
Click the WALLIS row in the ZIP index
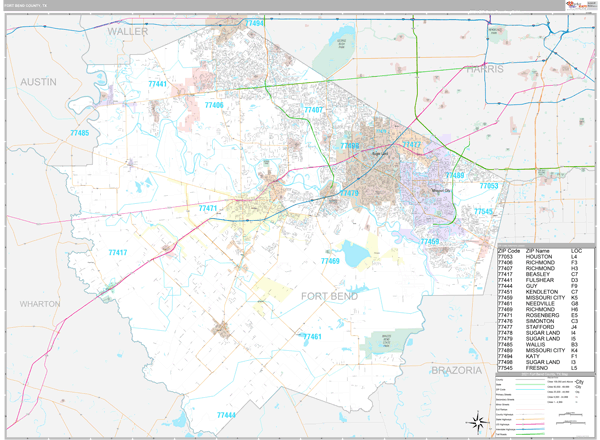537,344
